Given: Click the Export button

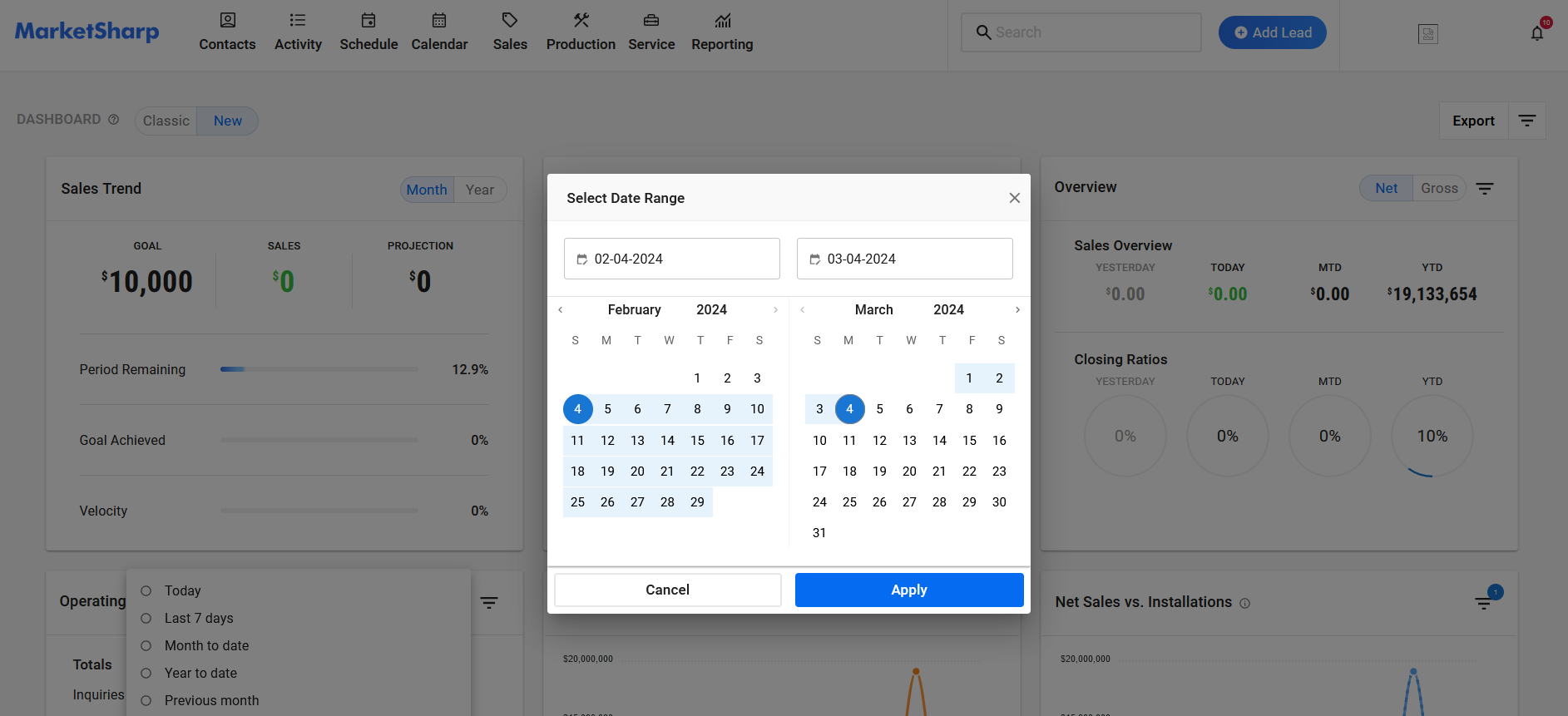Looking at the screenshot, I should coord(1473,121).
